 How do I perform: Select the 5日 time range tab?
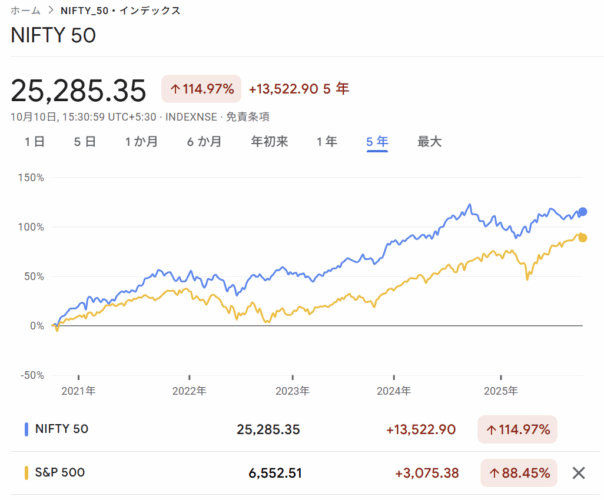pos(84,142)
